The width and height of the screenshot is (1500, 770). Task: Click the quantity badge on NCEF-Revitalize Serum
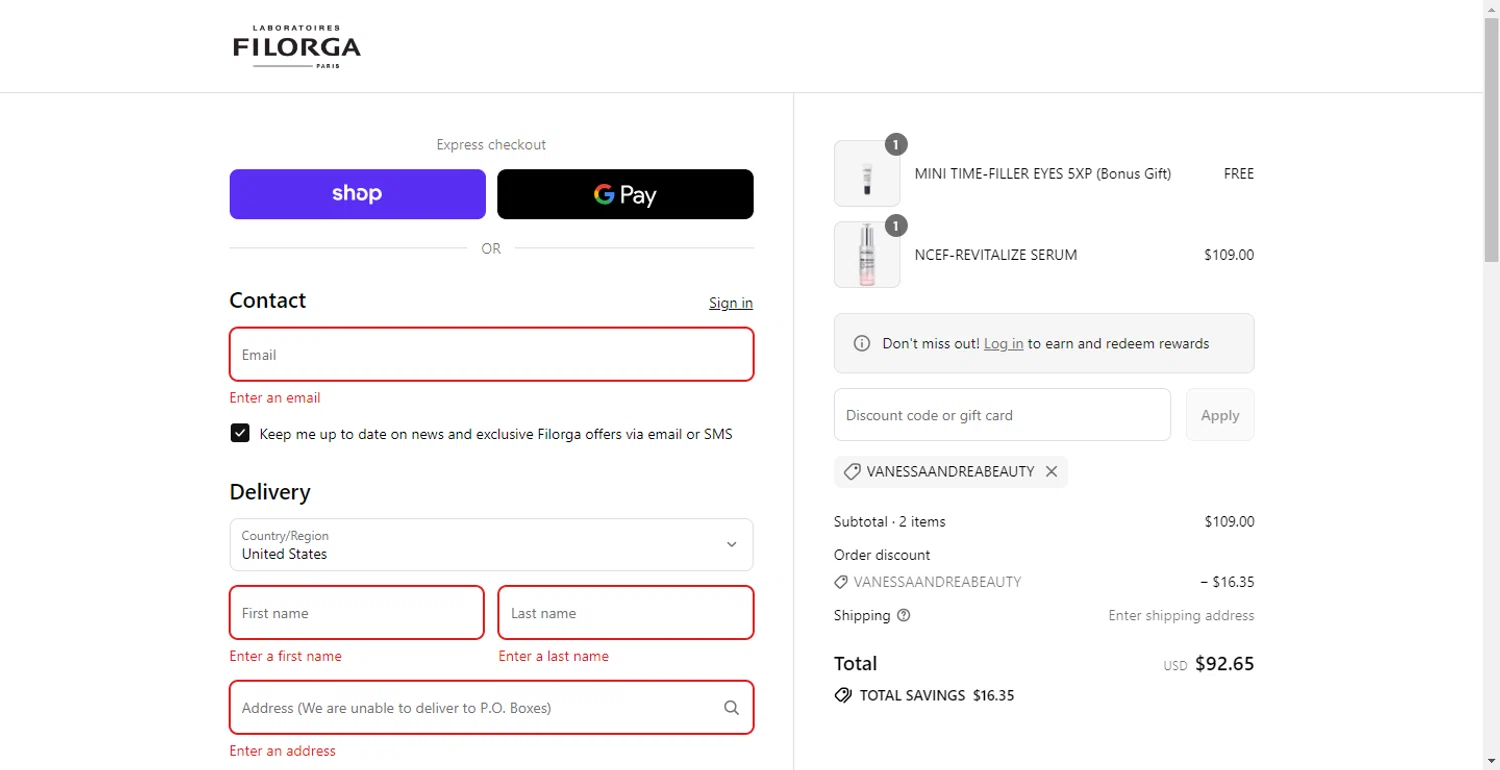896,225
